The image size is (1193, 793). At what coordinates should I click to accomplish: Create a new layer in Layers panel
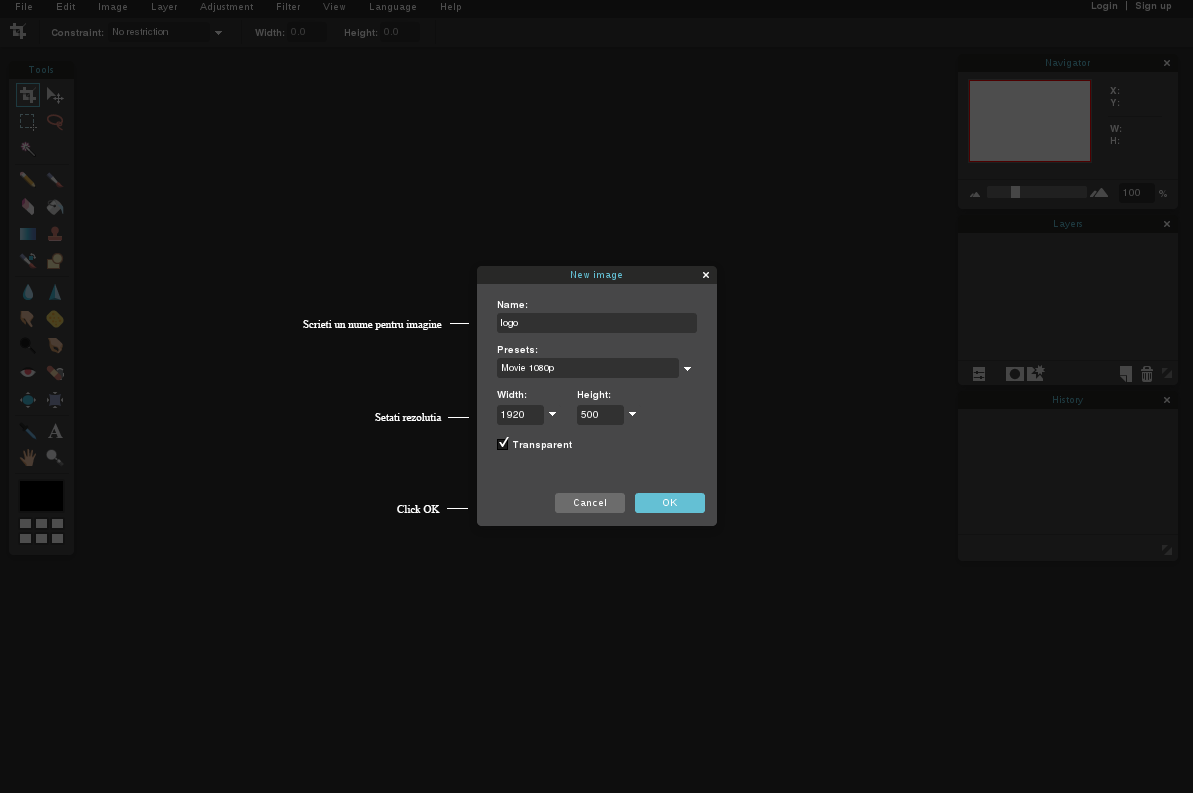point(1126,374)
